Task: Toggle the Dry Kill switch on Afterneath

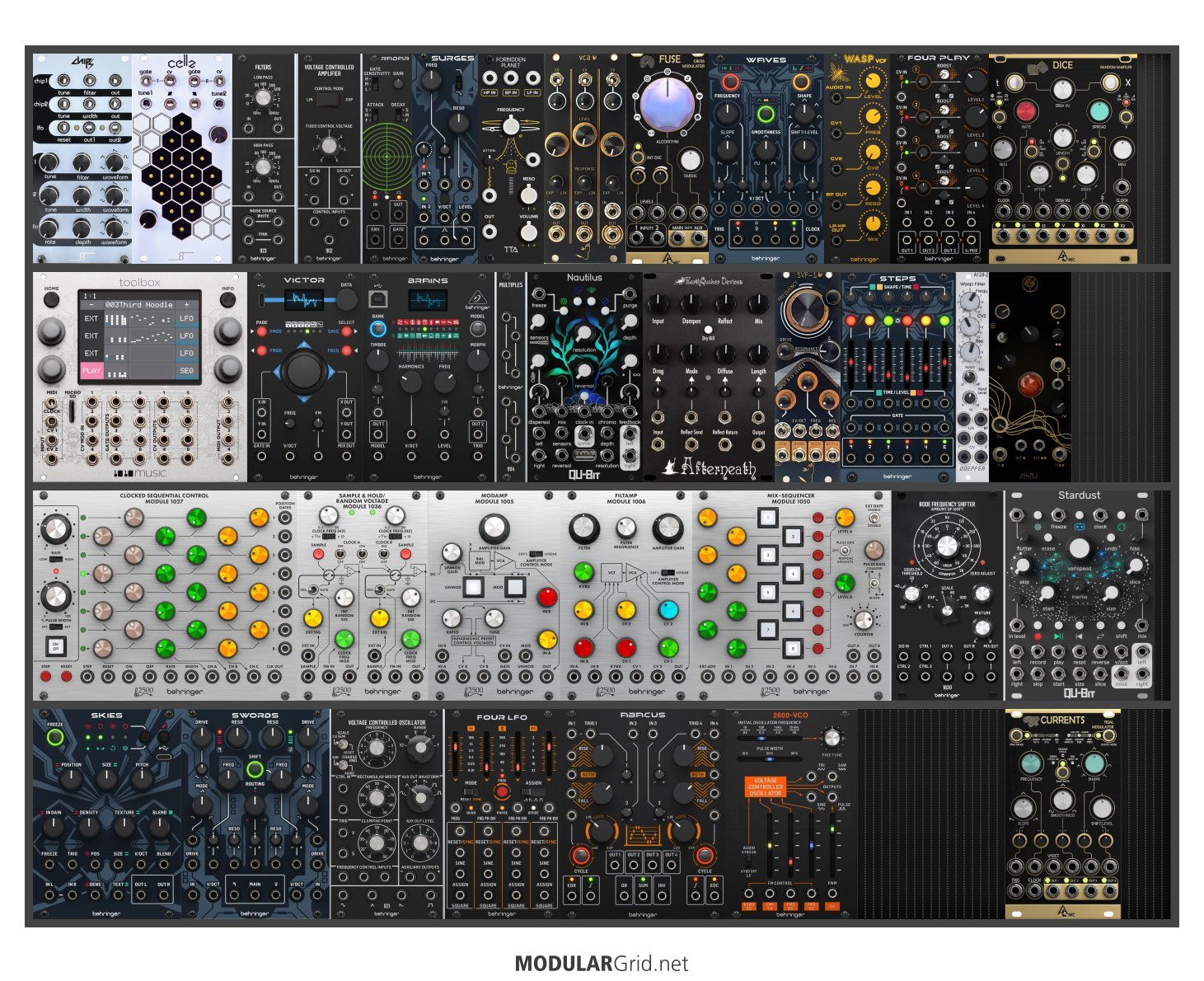Action: 708,330
